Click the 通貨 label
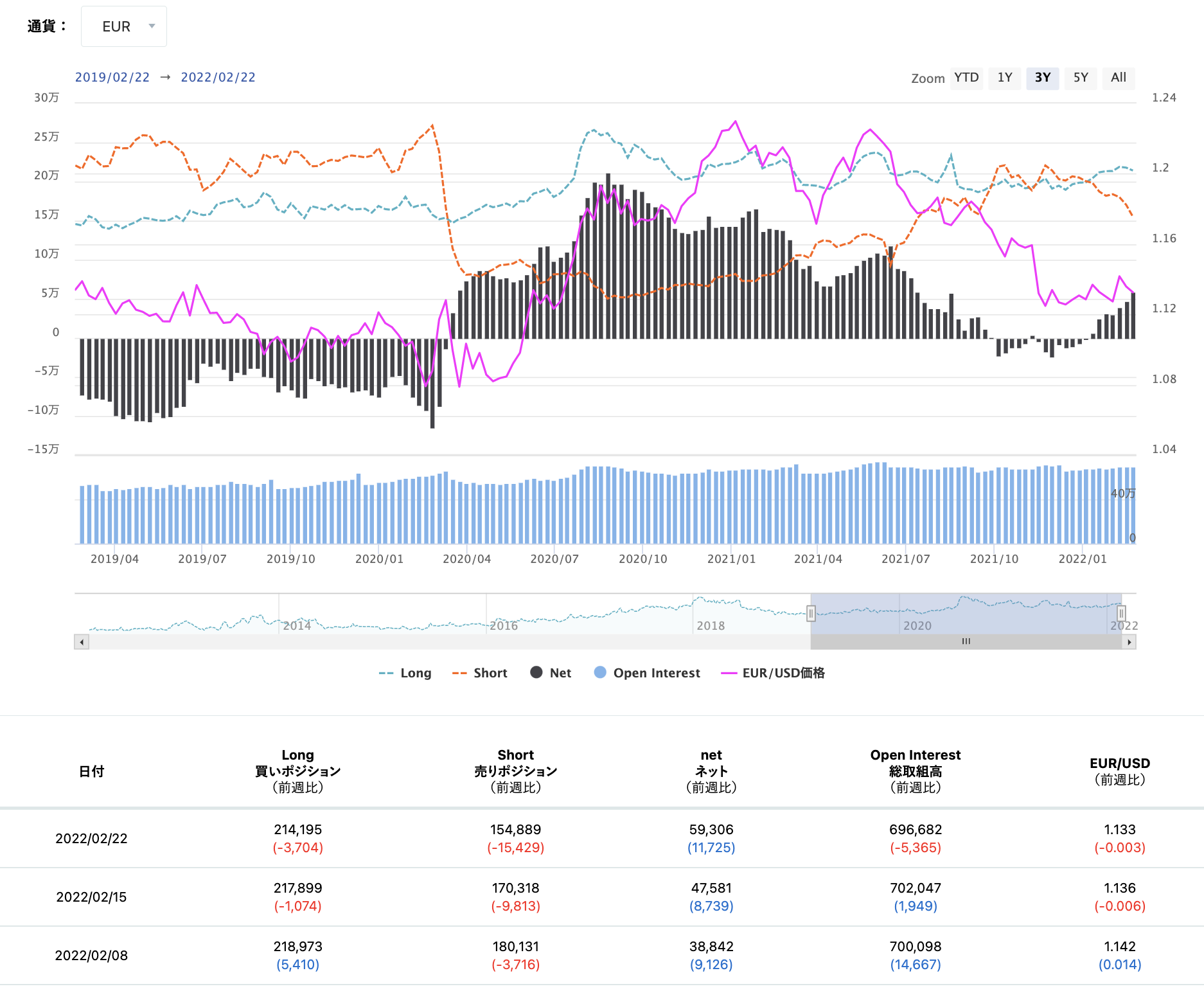 click(47, 26)
